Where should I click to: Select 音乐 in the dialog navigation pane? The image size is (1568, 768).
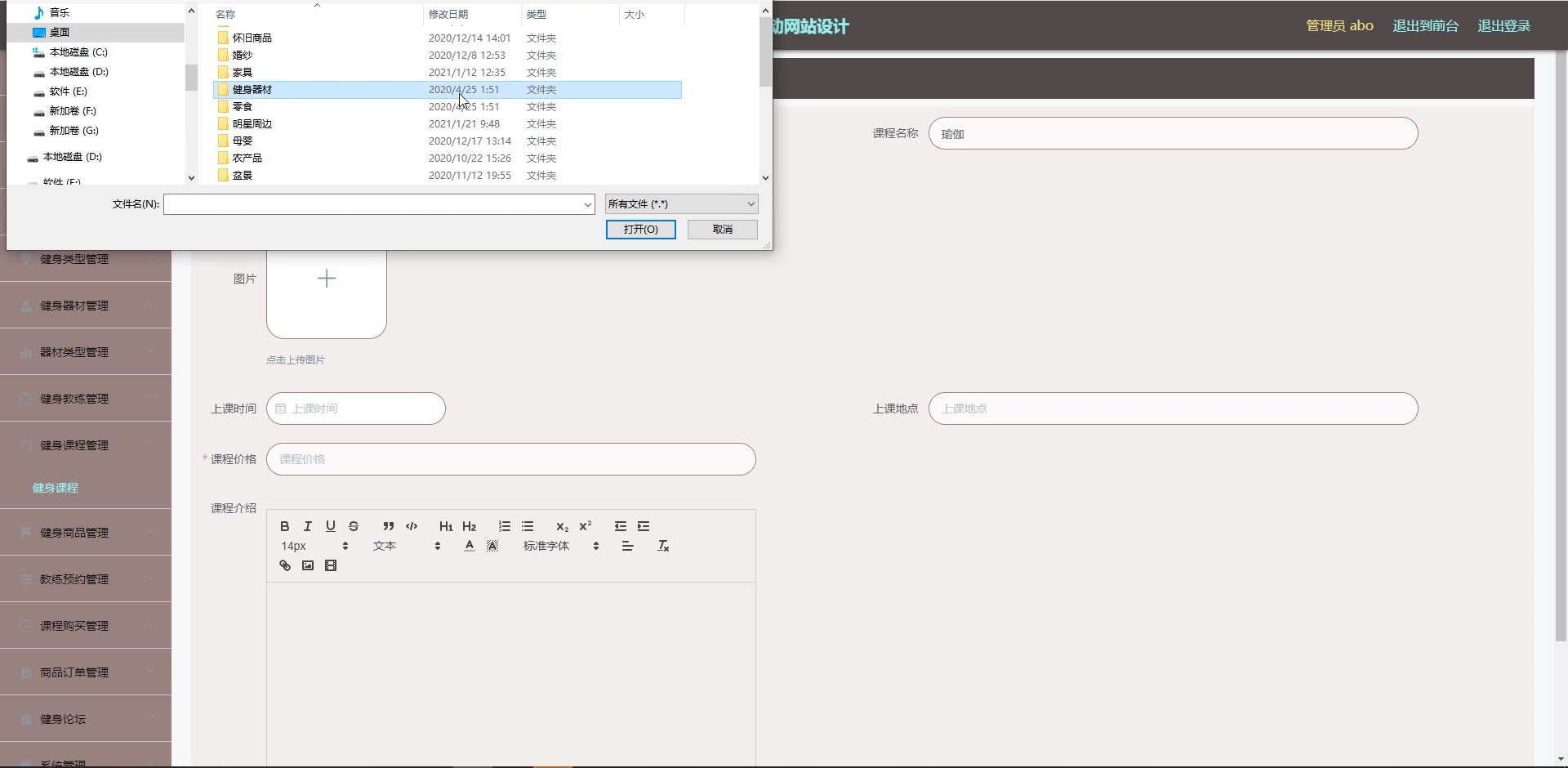tap(59, 13)
